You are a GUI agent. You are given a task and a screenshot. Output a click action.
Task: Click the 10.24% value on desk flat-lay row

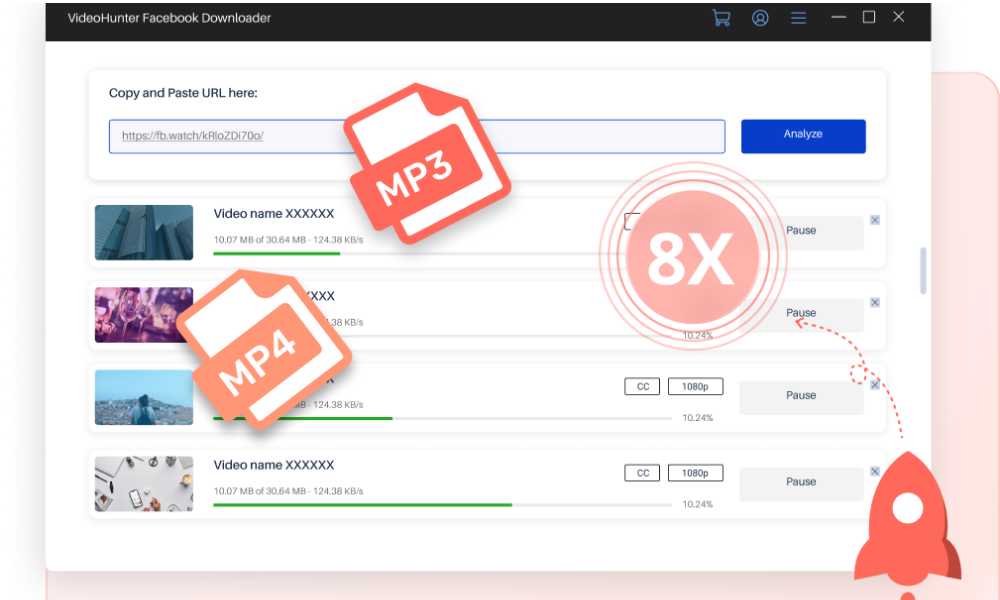point(697,504)
